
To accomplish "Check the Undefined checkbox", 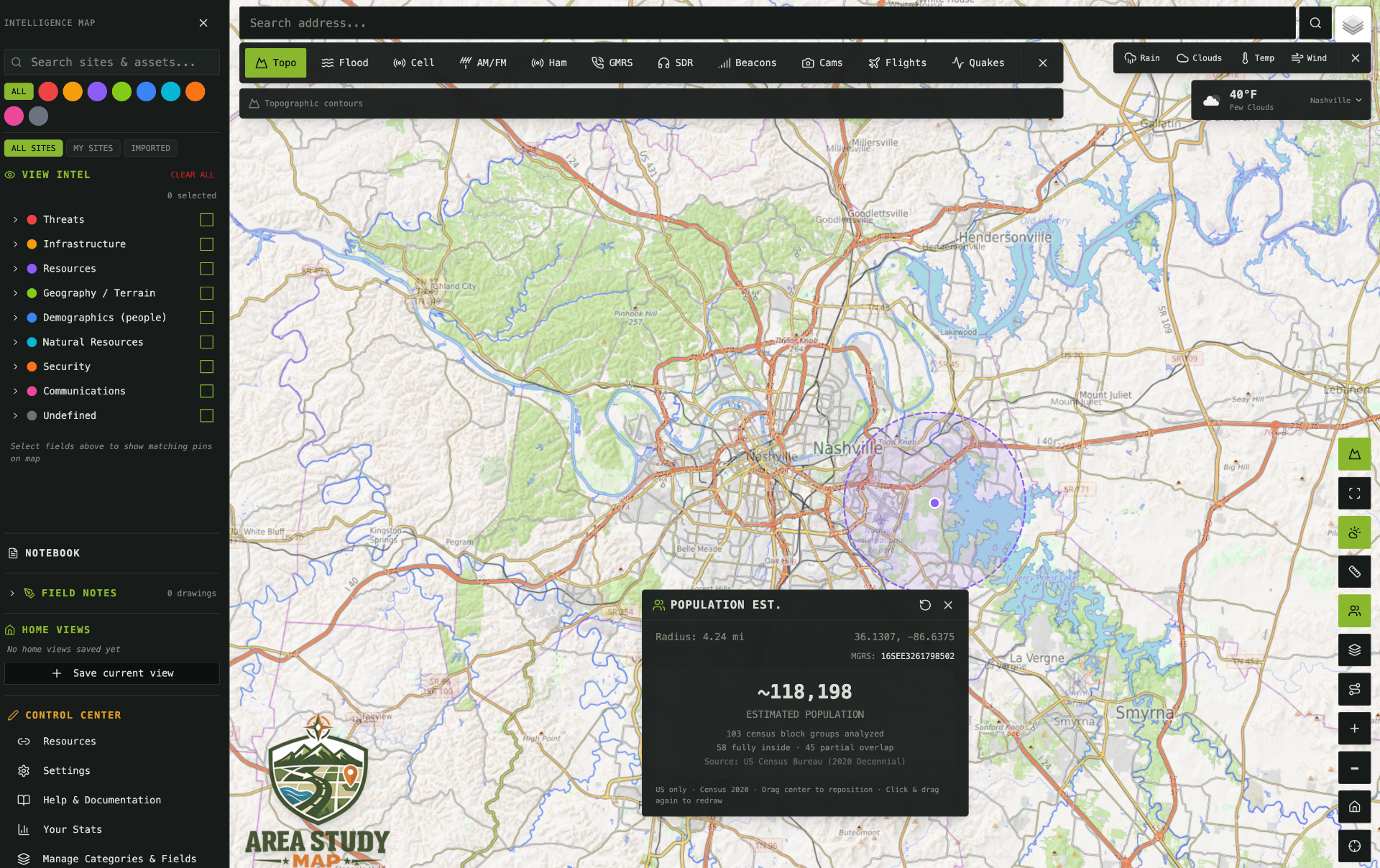I will 206,415.
